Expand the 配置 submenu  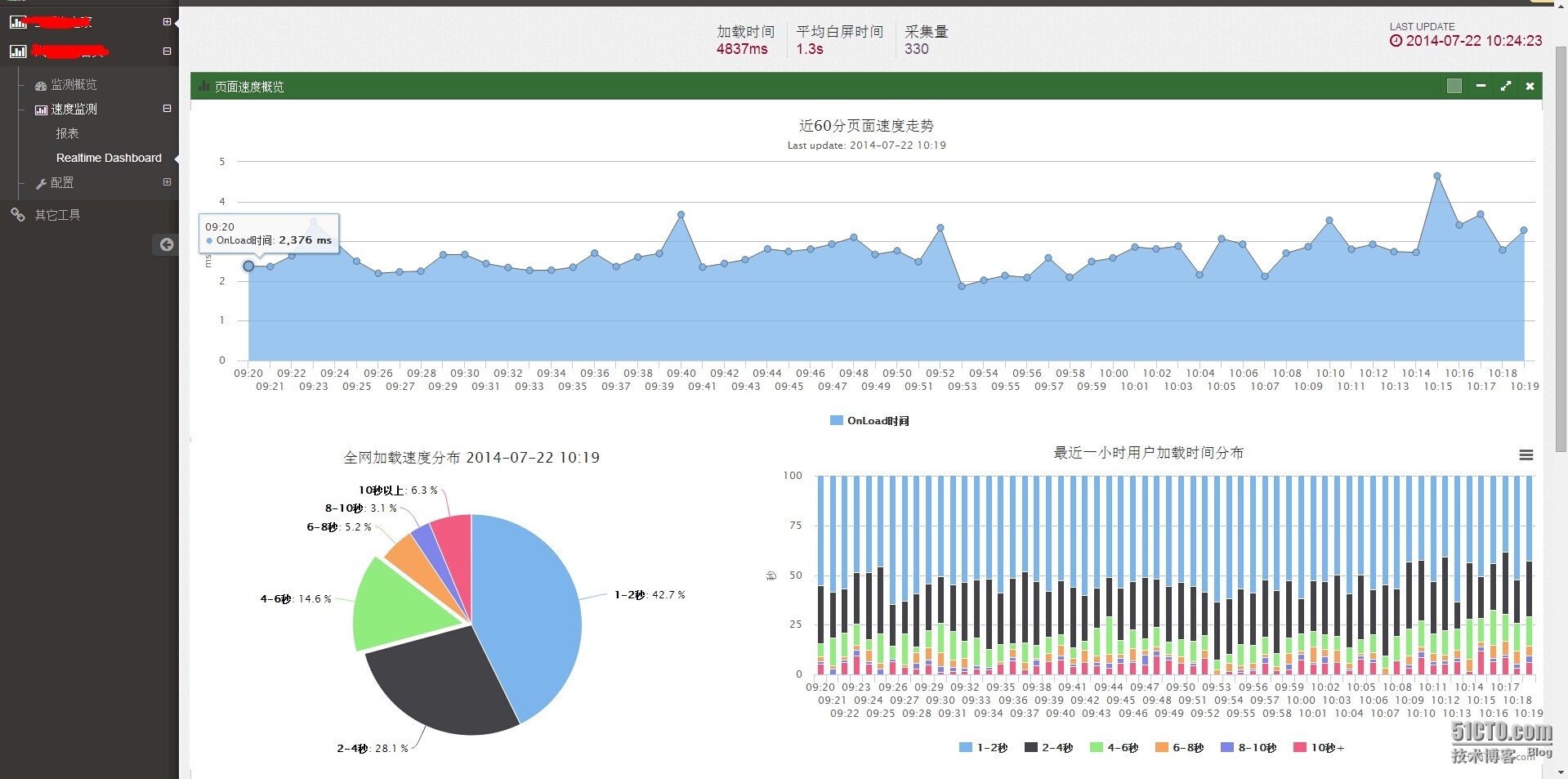(167, 182)
